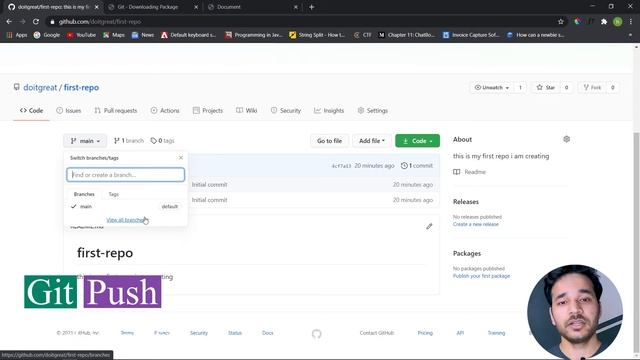Open the footer Contact GitHub link
This screenshot has width=640, height=360.
click(377, 333)
